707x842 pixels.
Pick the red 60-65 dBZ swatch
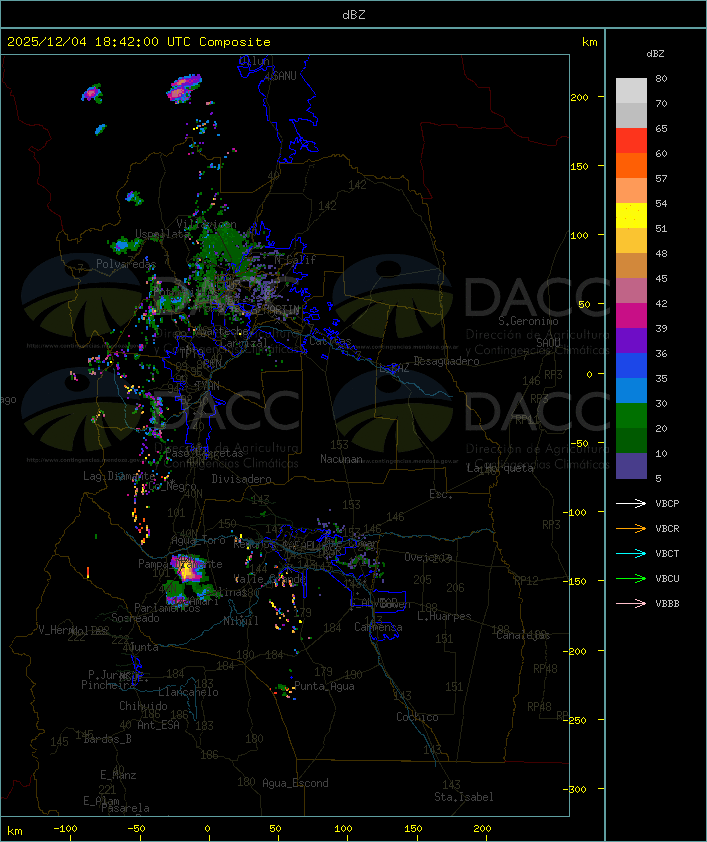[x=631, y=140]
